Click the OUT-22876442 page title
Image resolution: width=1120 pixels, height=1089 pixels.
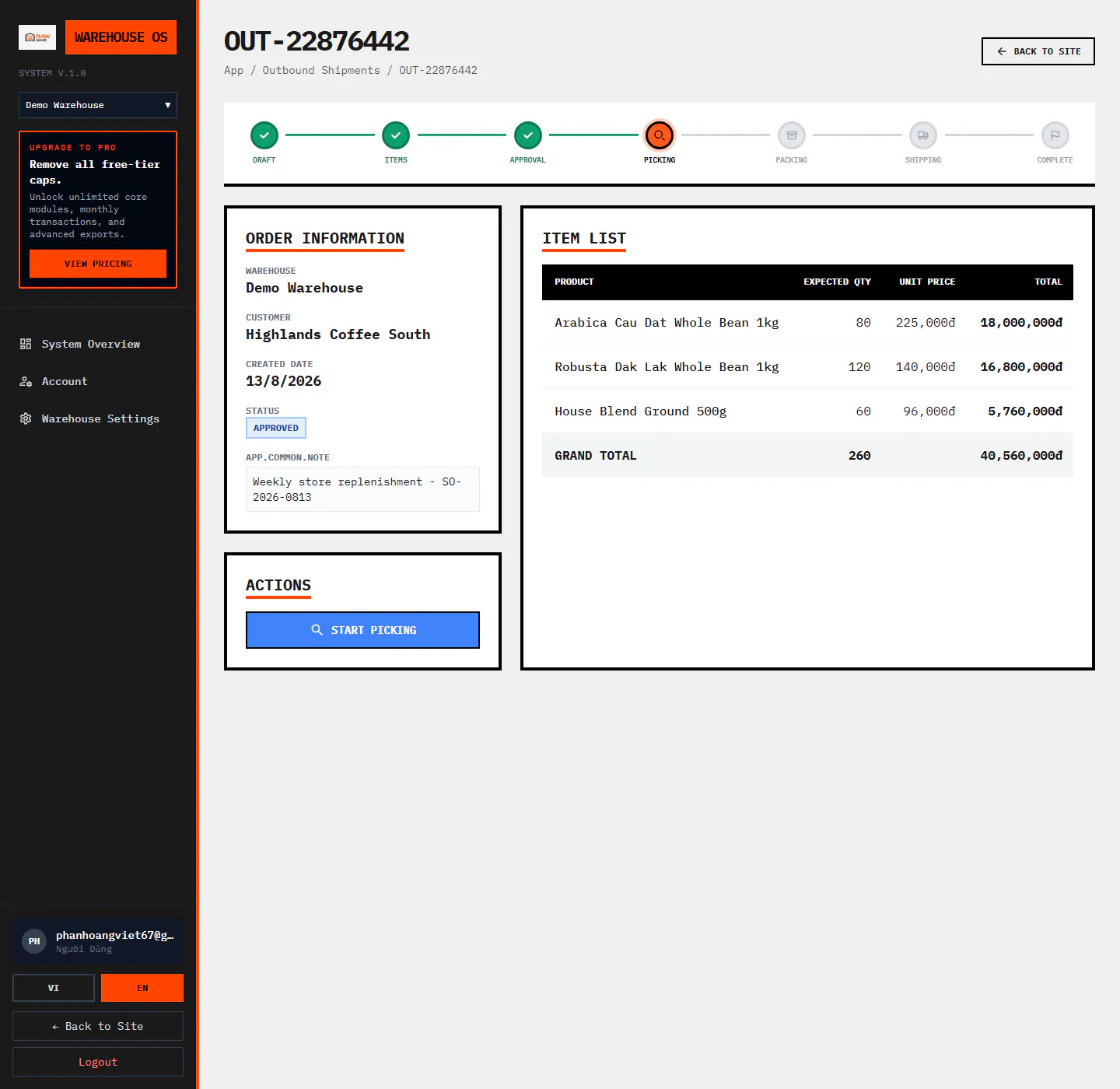tap(317, 40)
